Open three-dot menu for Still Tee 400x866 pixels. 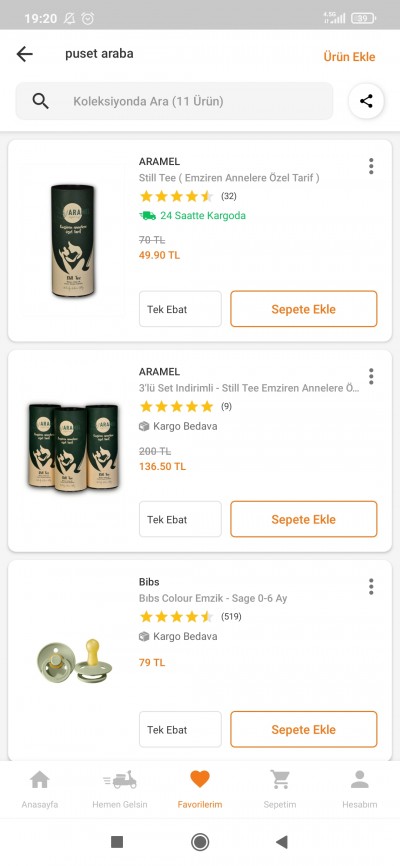(371, 166)
